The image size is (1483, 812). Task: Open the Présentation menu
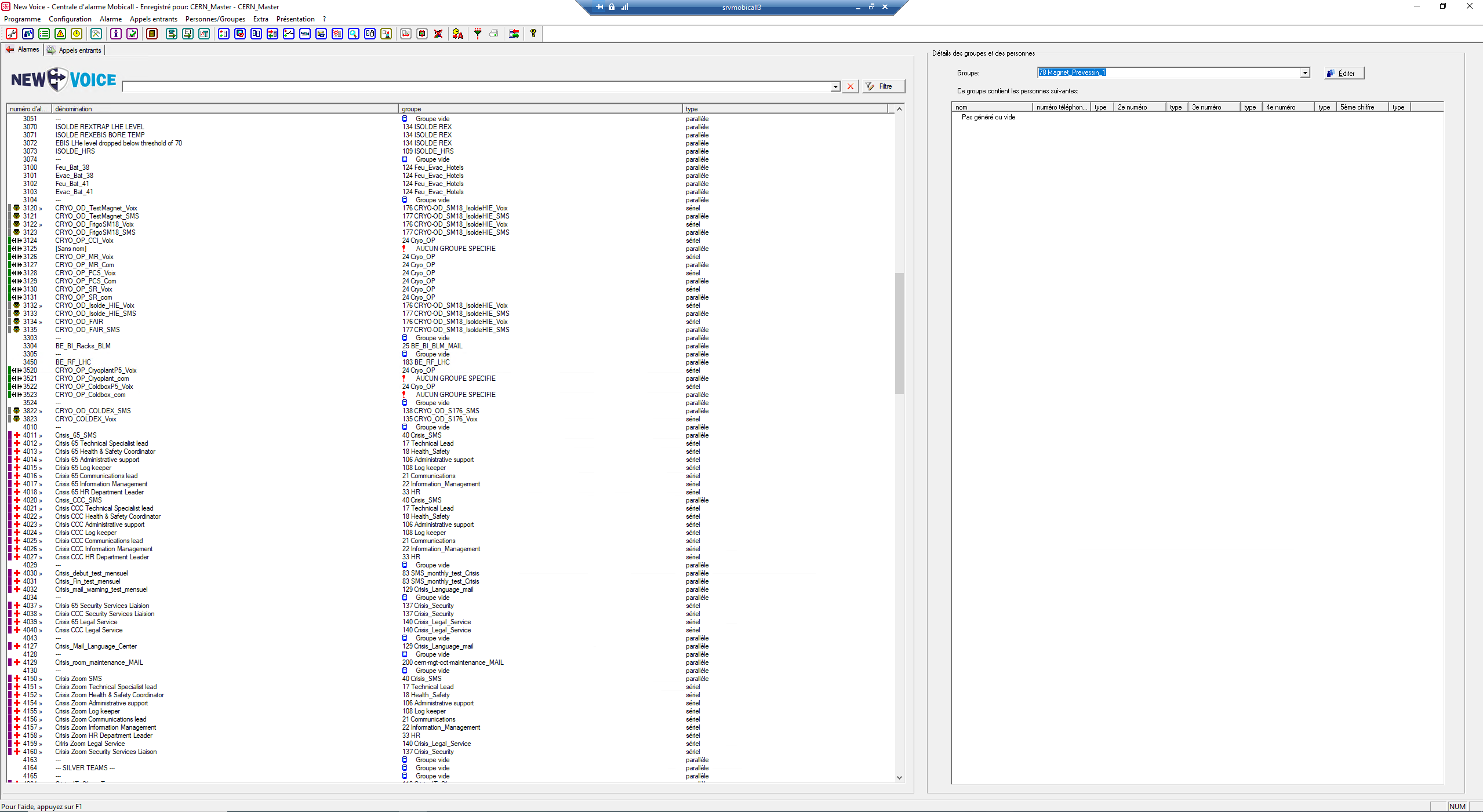pyautogui.click(x=296, y=19)
